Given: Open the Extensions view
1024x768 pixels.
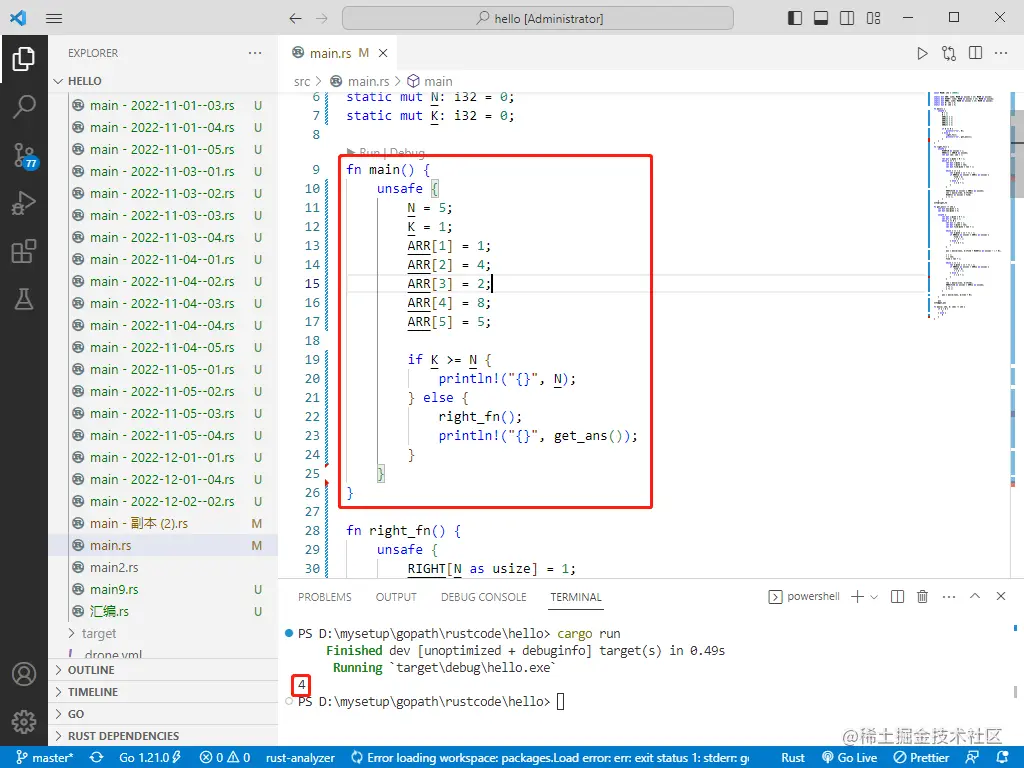Looking at the screenshot, I should [x=24, y=251].
